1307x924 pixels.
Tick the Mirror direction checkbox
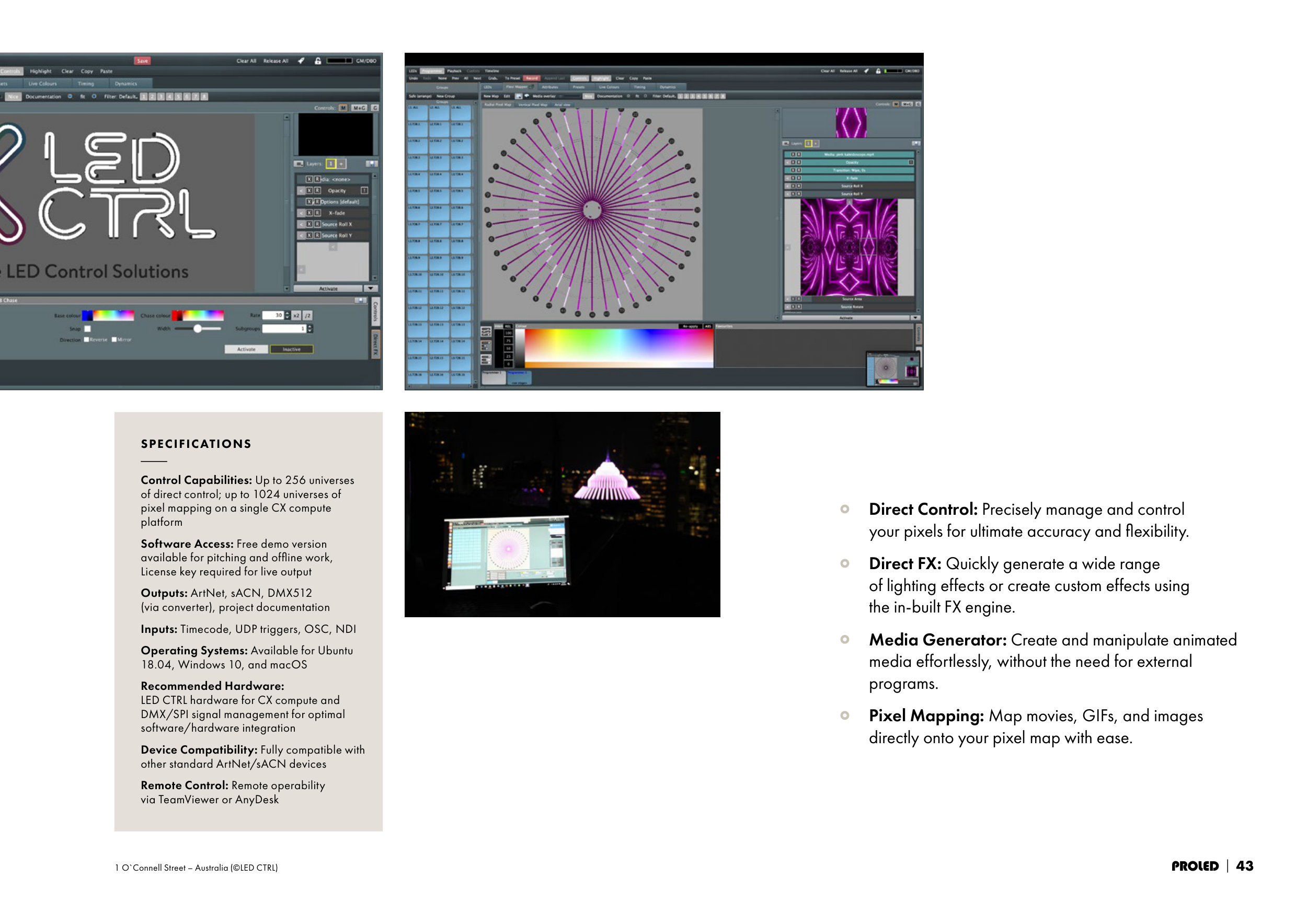pos(114,340)
